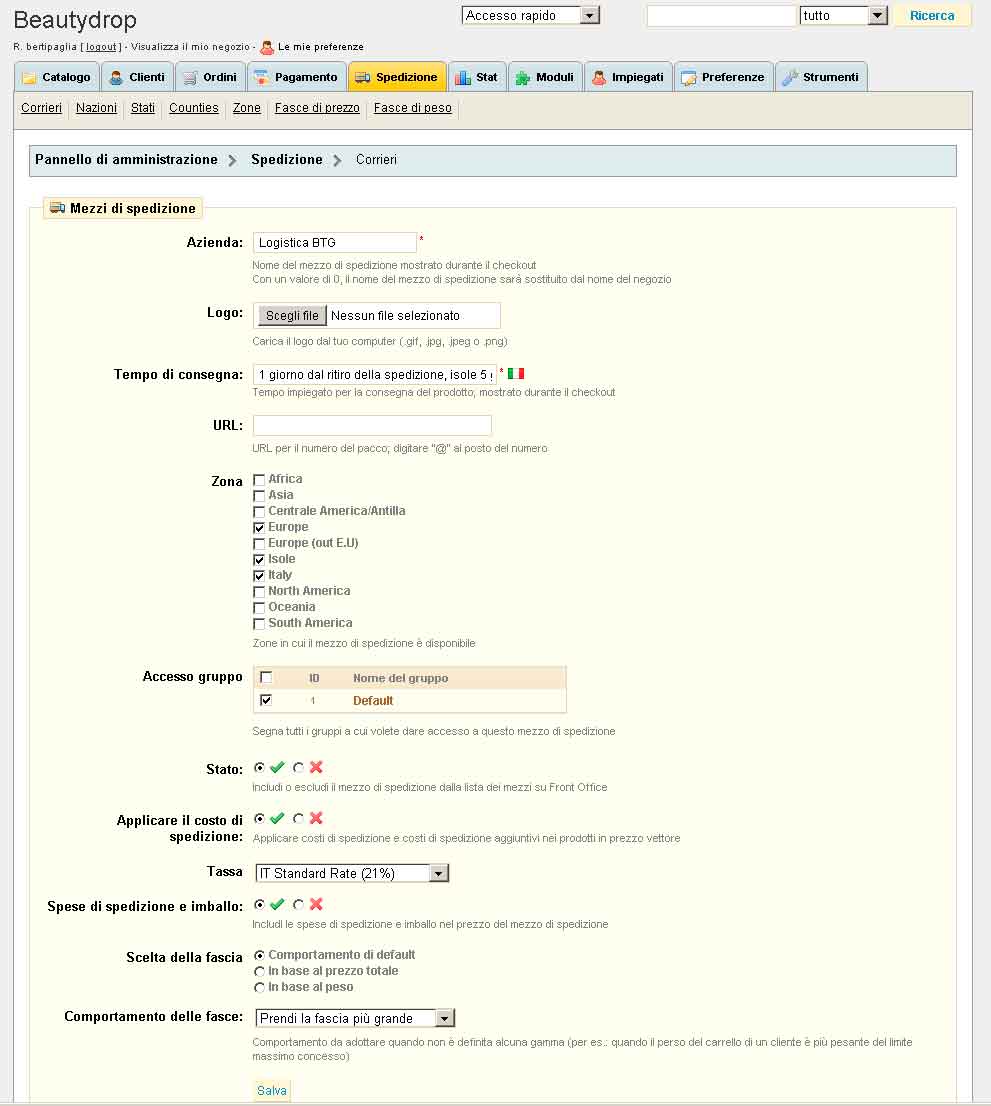Viewport: 991px width, 1106px height.
Task: Open the Preferenze tab
Action: pos(723,77)
